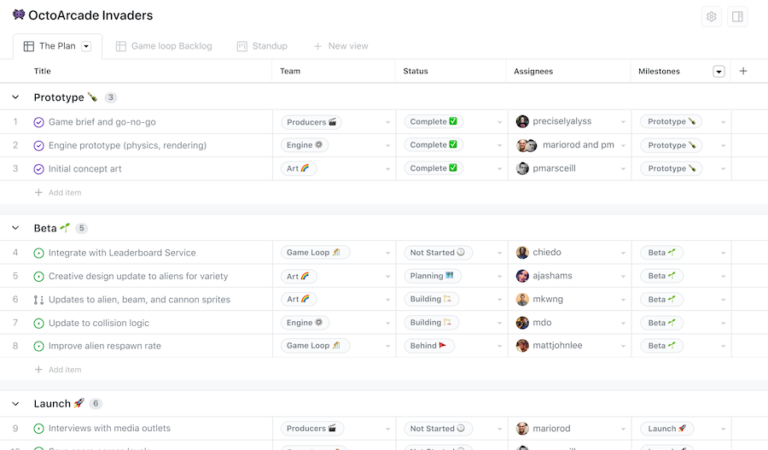The width and height of the screenshot is (768, 450).
Task: Click the Assignees column header
Action: 533,71
